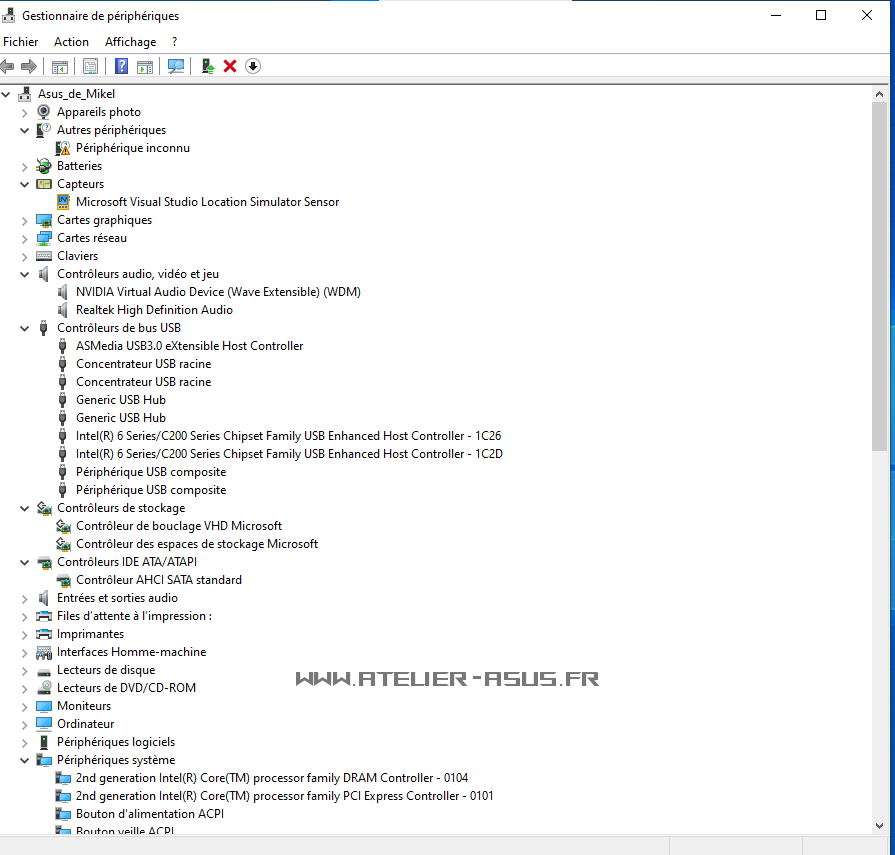The height and width of the screenshot is (855, 895).
Task: Click the down arrow disable device icon
Action: pos(253,66)
